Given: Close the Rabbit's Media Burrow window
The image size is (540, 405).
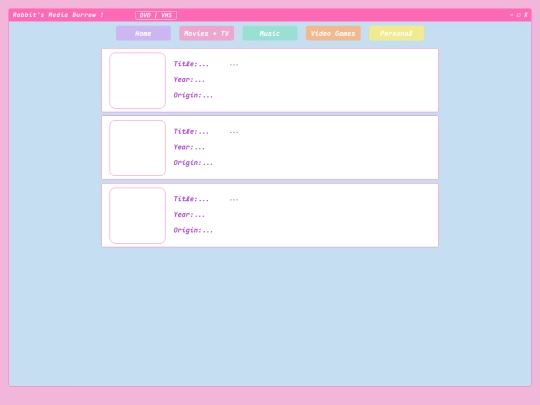Looking at the screenshot, I should point(526,15).
